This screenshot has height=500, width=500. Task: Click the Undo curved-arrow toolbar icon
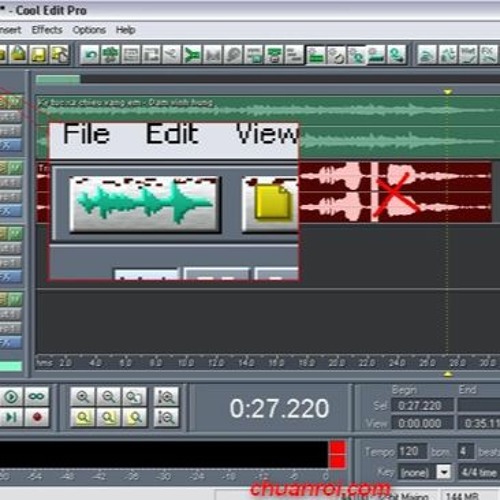[x=90, y=54]
